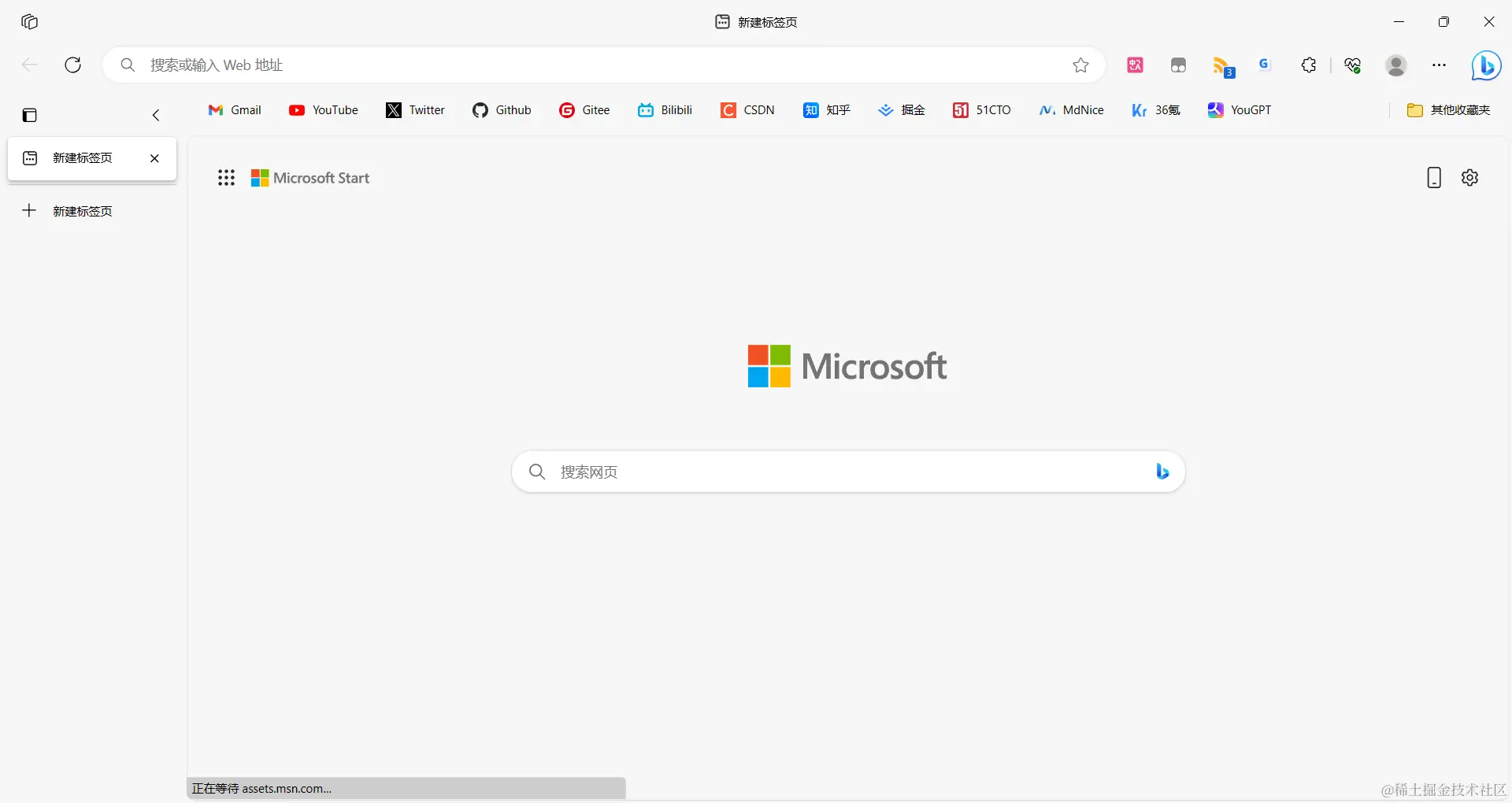Viewport: 1512px width, 803px height.
Task: Focus the address bar search field
Action: [602, 65]
